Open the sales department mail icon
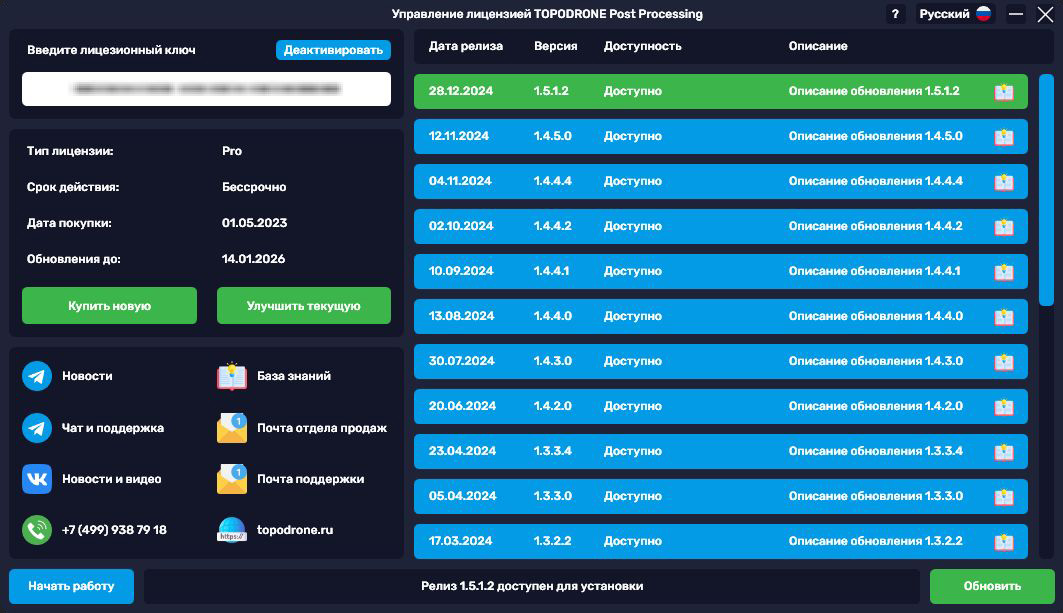 coord(231,427)
